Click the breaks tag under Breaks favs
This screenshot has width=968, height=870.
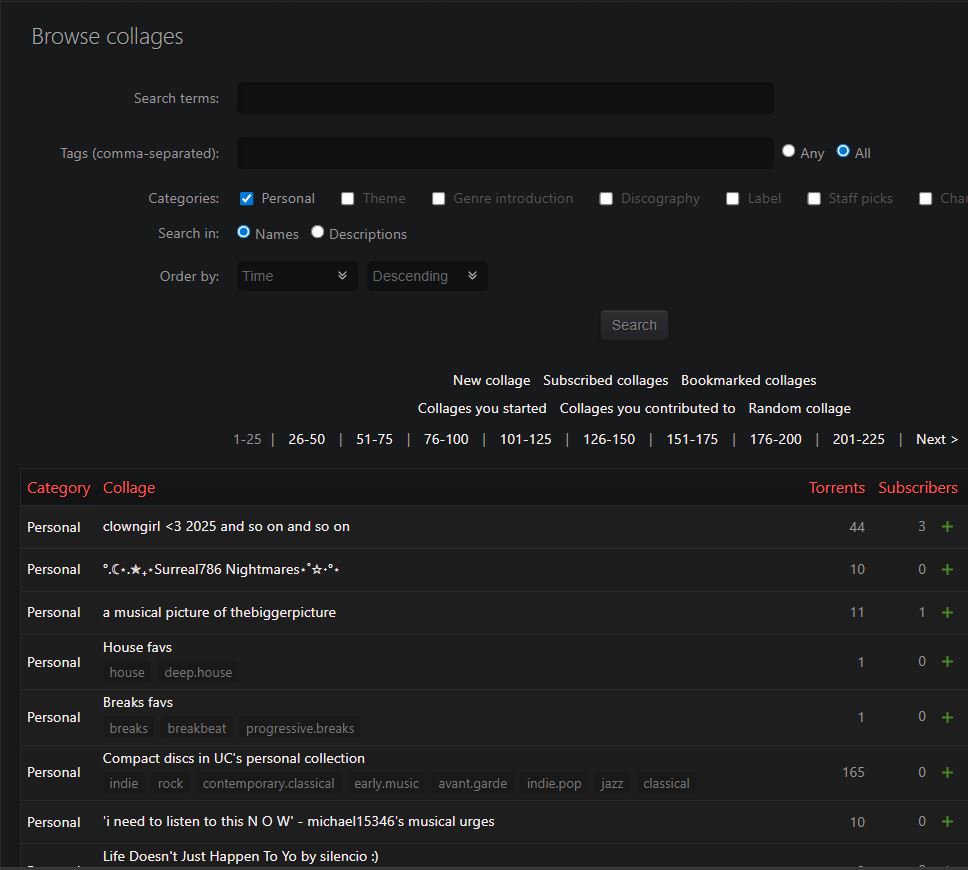[128, 729]
